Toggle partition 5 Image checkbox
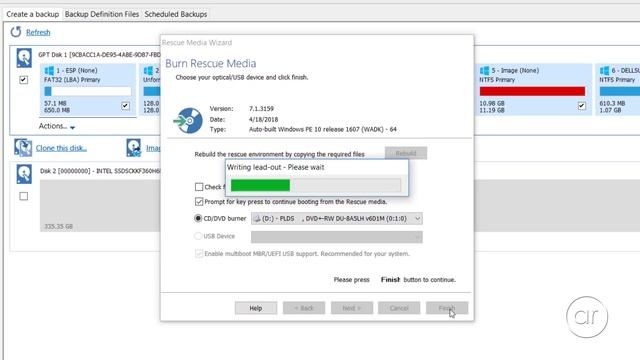Screen dimensions: 640x360 [x=582, y=106]
